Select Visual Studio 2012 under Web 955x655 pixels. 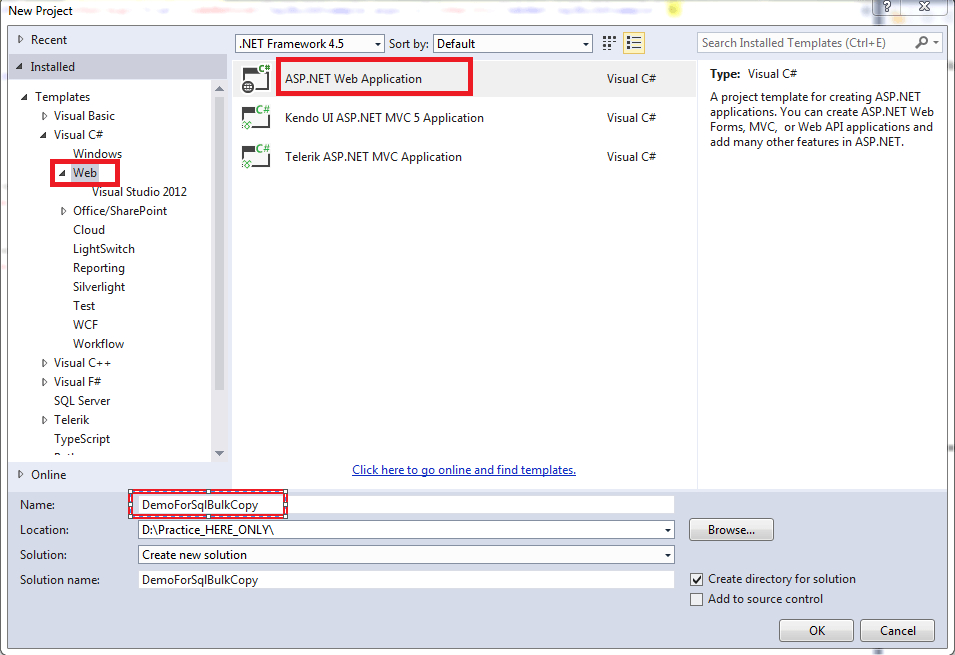pyautogui.click(x=139, y=192)
